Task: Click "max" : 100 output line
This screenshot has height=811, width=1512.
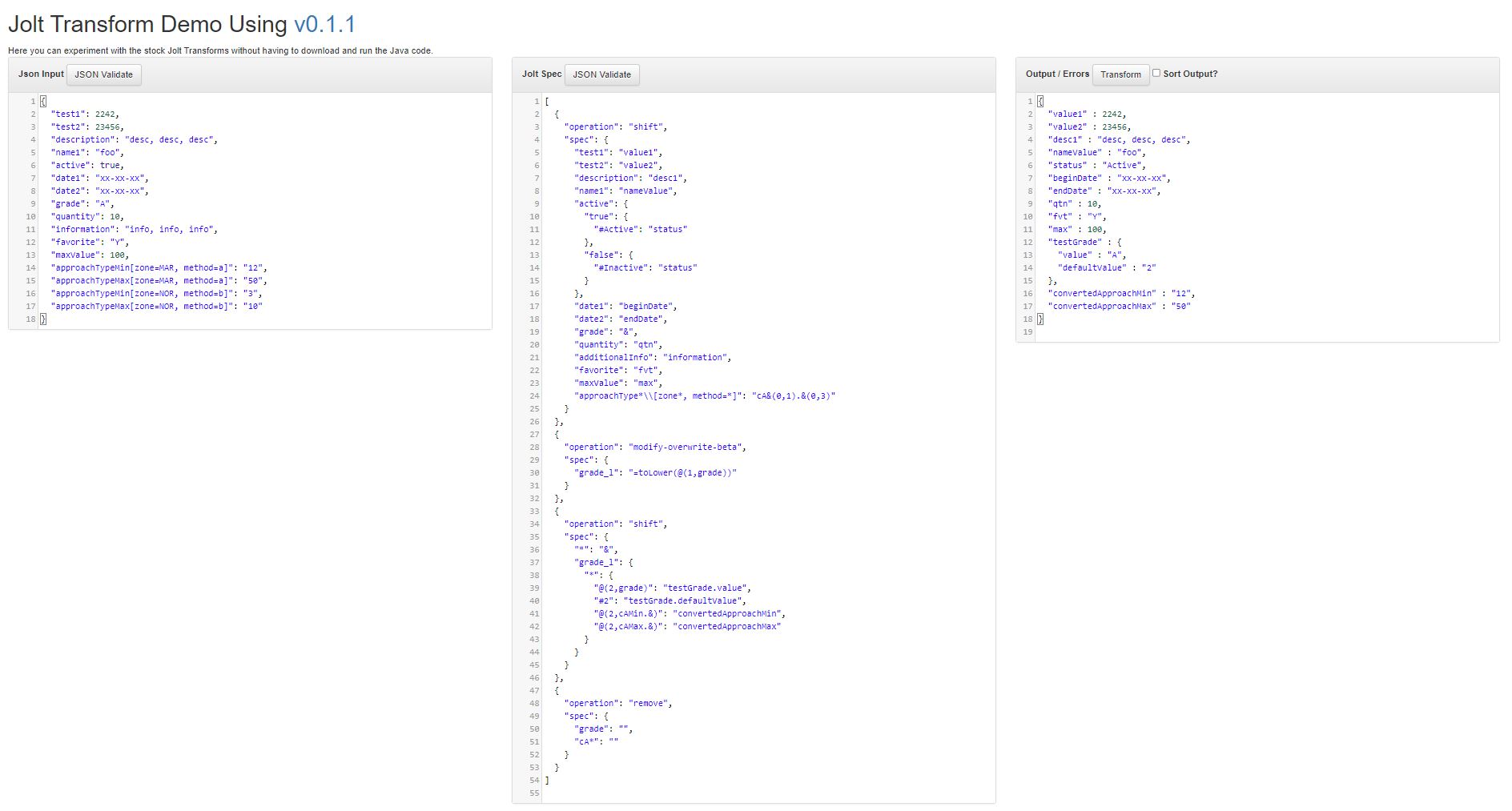Action: point(1077,230)
